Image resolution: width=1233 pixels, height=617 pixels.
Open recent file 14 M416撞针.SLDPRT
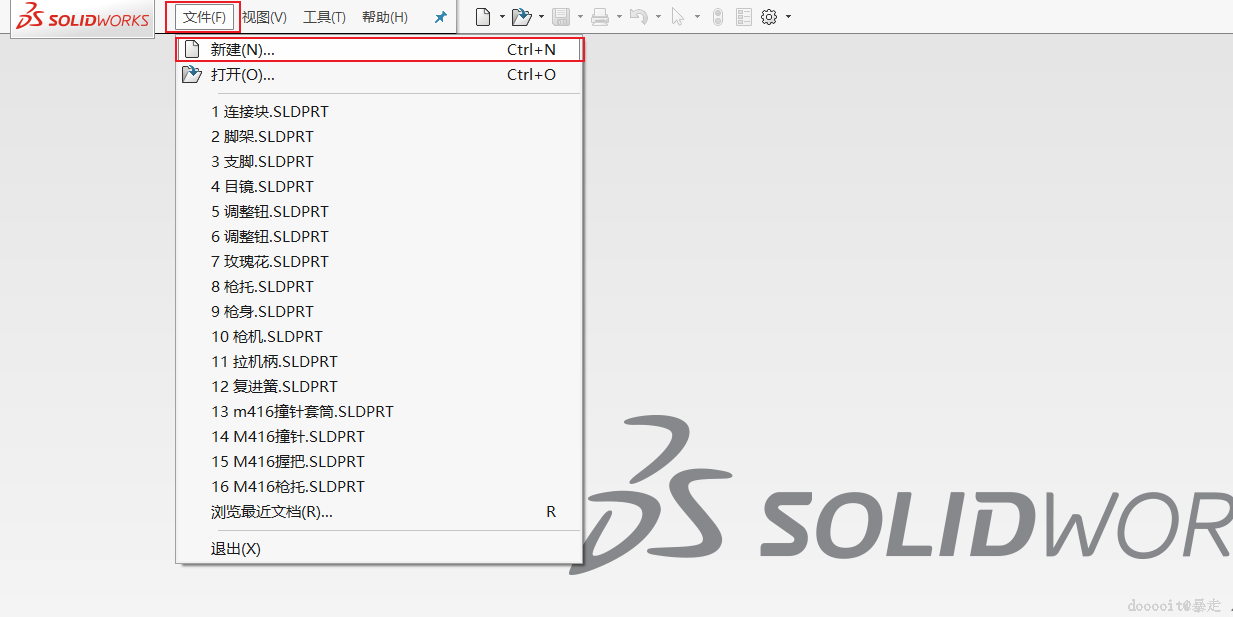(x=379, y=436)
